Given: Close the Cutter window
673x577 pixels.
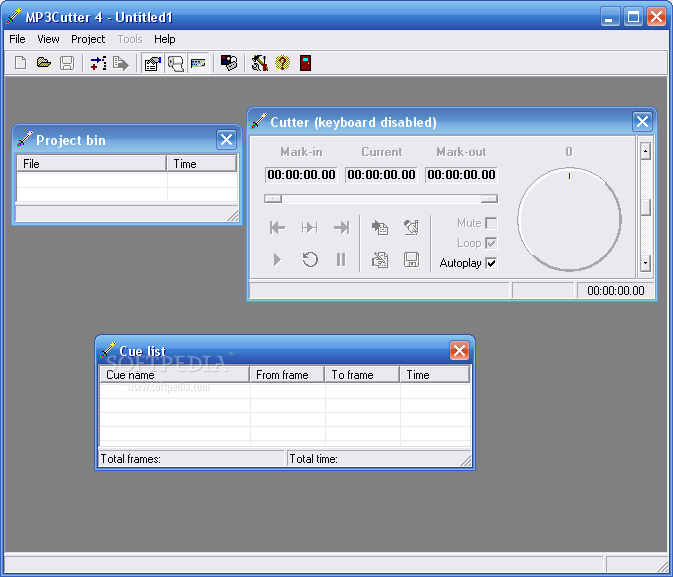Looking at the screenshot, I should [643, 121].
